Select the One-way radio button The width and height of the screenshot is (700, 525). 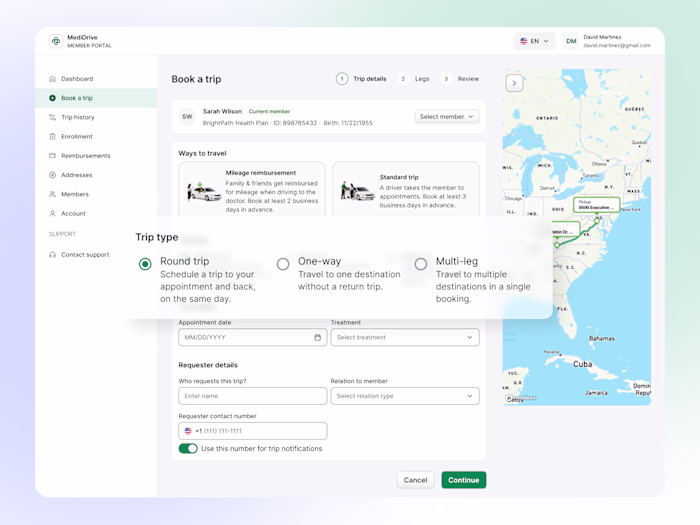click(x=283, y=264)
